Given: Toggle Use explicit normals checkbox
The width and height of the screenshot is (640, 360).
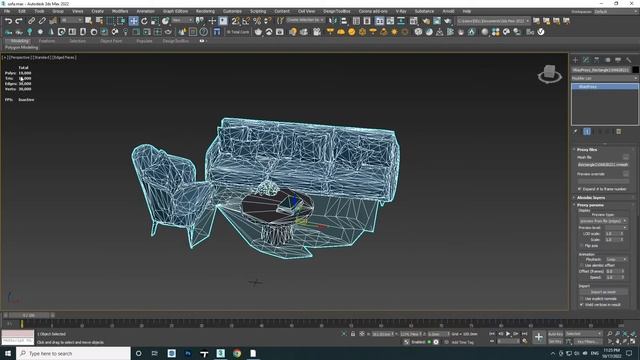Looking at the screenshot, I should point(582,299).
